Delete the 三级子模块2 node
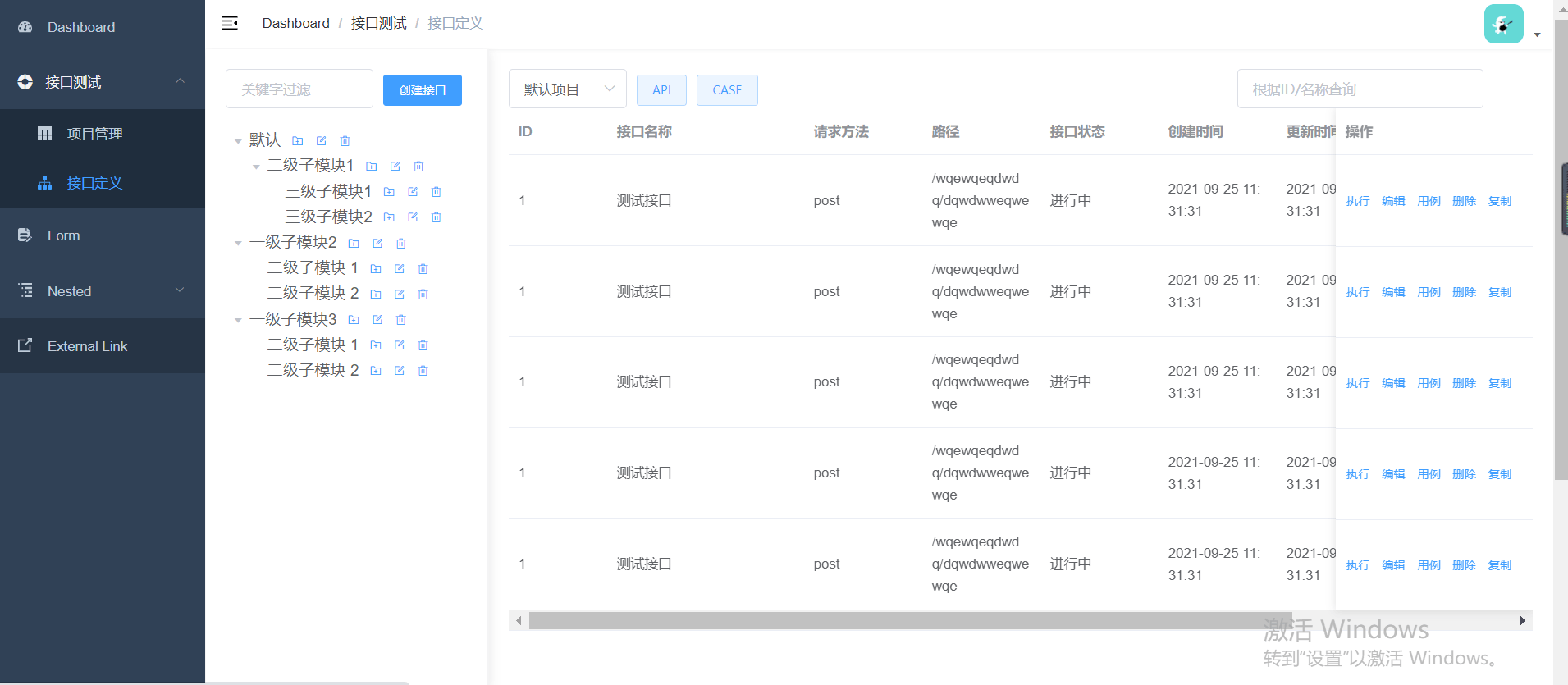This screenshot has height=685, width=1568. (x=437, y=217)
